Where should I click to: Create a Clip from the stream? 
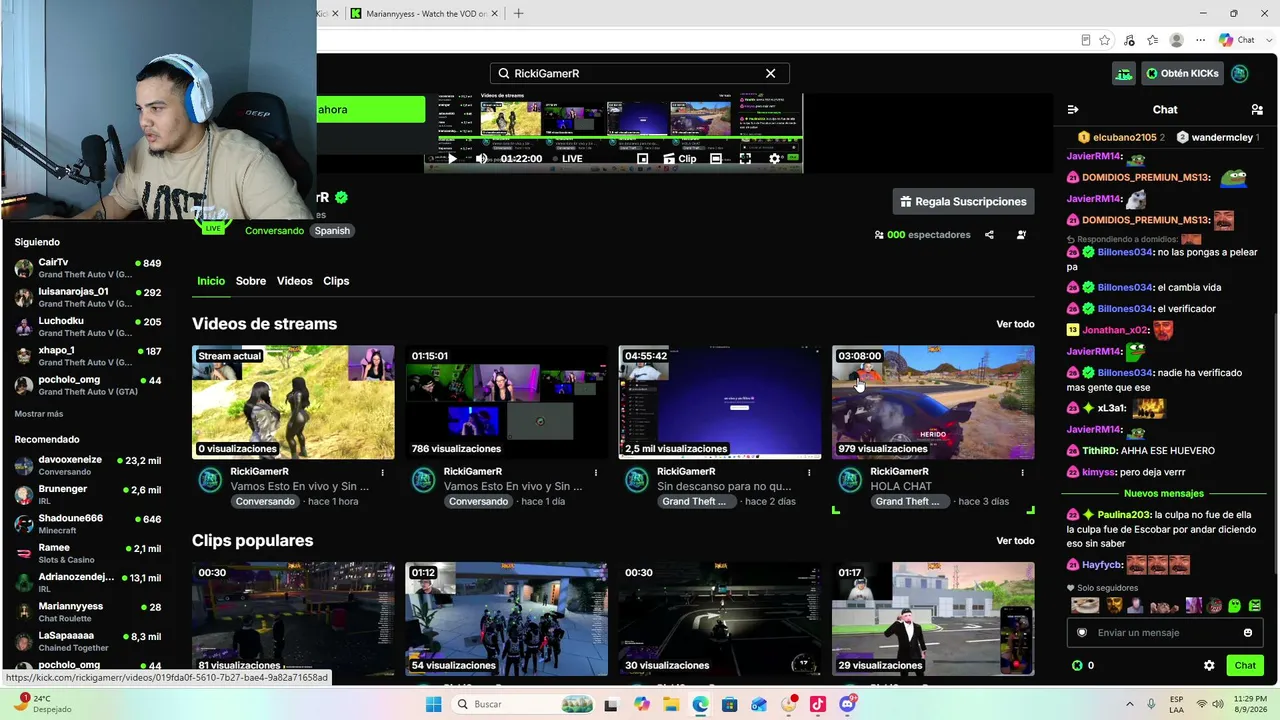(x=680, y=159)
